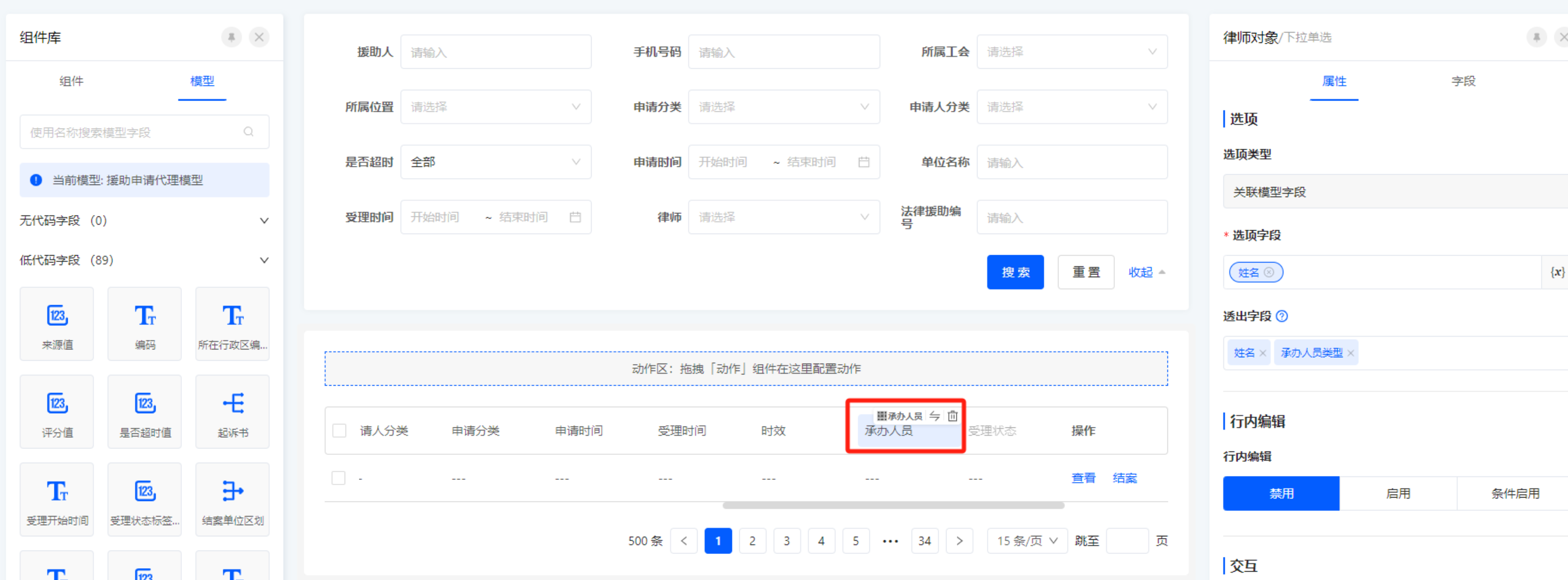Remove 承办人员类型 tag from 透出字段
Viewport: 1568px width, 580px height.
click(x=1351, y=353)
